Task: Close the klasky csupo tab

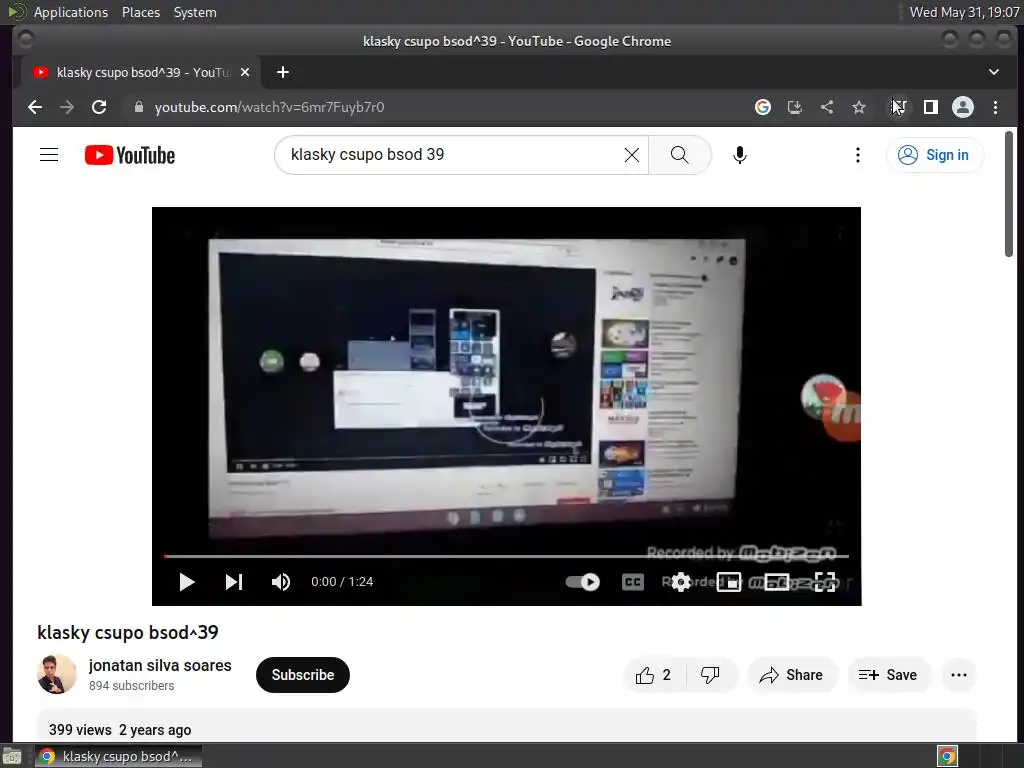Action: coord(245,72)
